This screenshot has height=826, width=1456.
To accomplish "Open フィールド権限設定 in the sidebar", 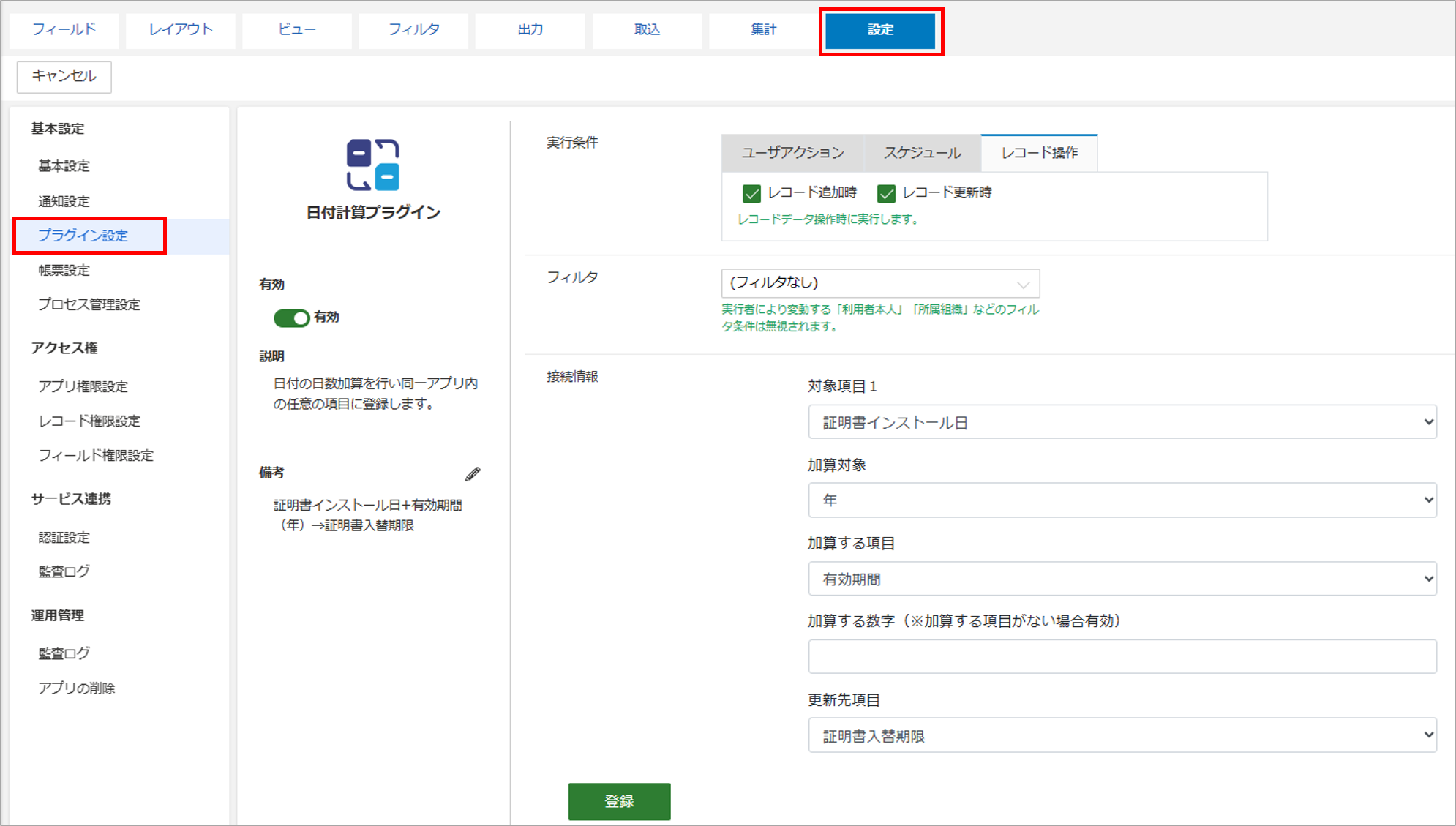I will 96,455.
